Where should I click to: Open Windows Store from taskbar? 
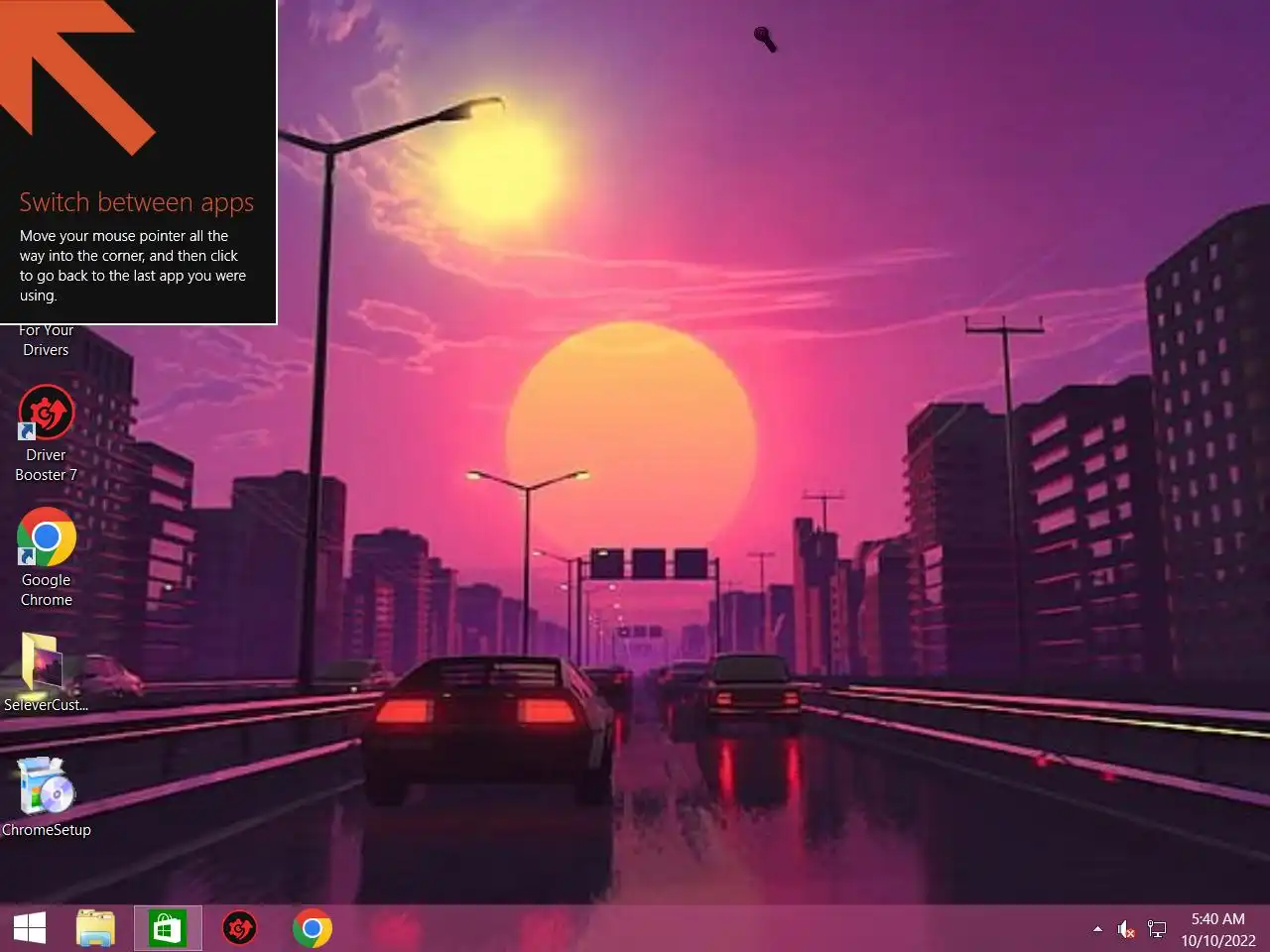pos(168,928)
